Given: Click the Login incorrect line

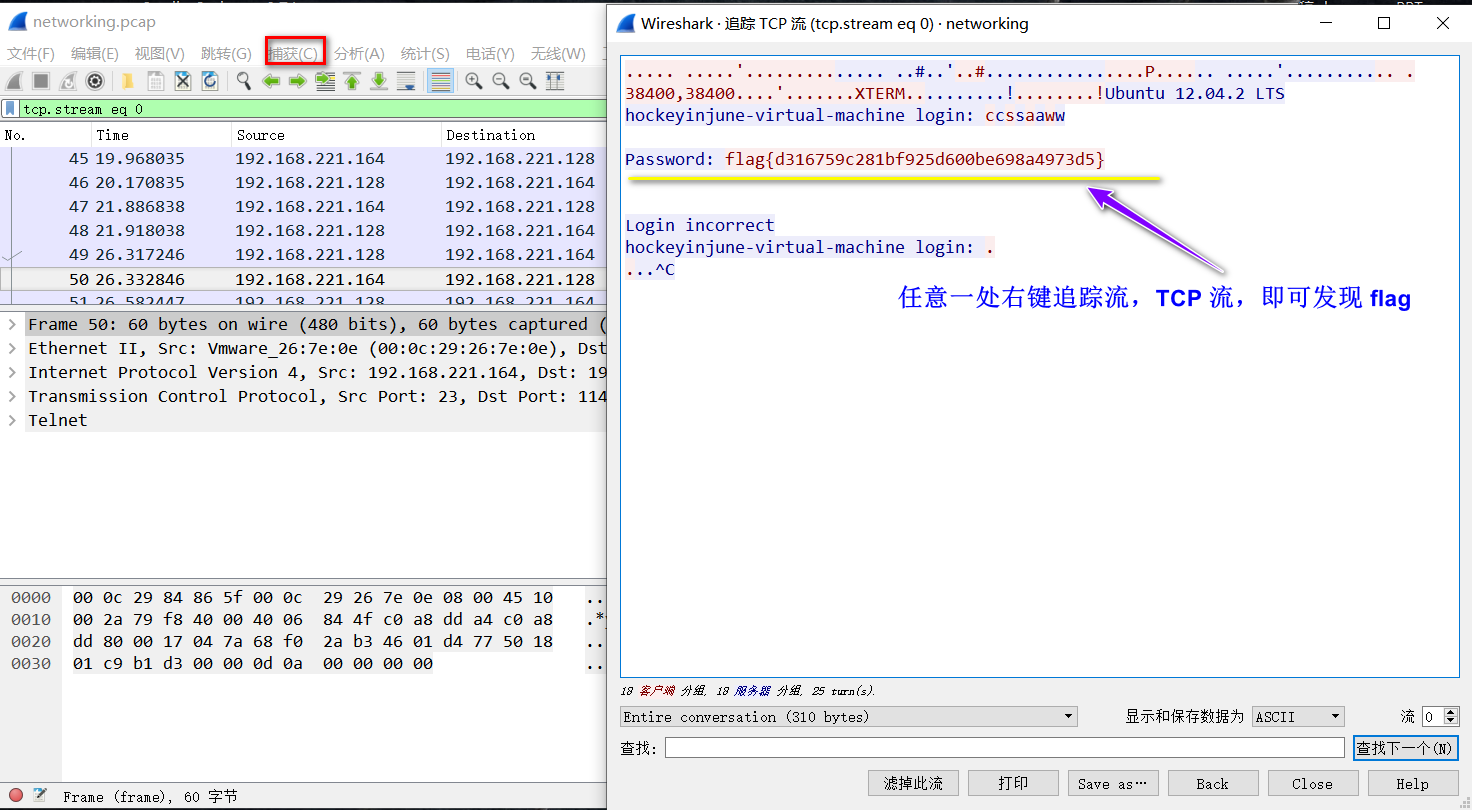Looking at the screenshot, I should pos(699,225).
